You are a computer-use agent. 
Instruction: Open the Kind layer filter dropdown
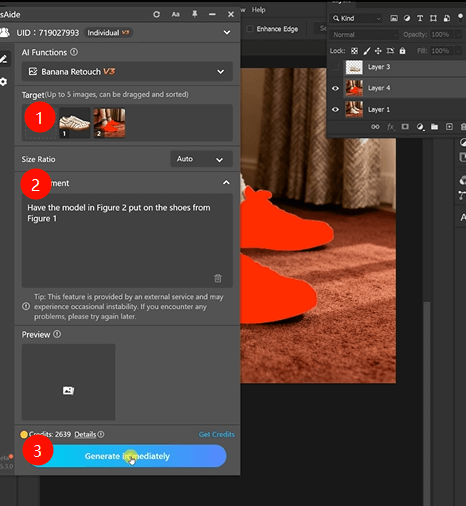pos(356,18)
